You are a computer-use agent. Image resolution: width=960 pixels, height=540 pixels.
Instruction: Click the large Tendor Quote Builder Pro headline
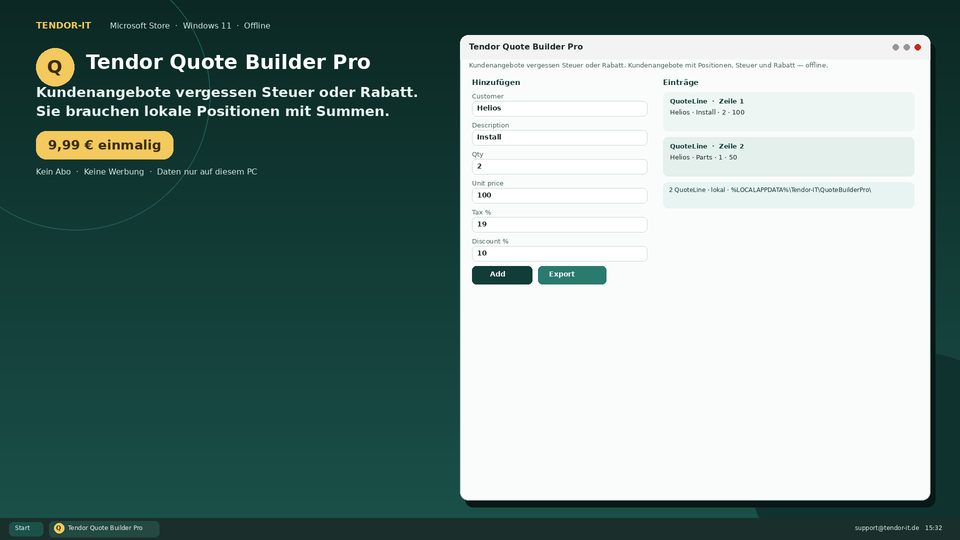[x=228, y=62]
